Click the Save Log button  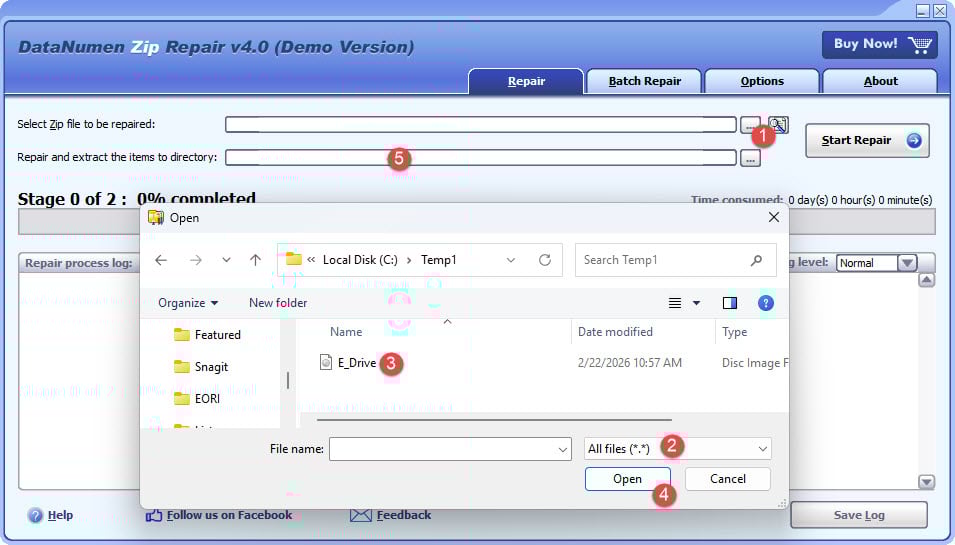pos(859,515)
